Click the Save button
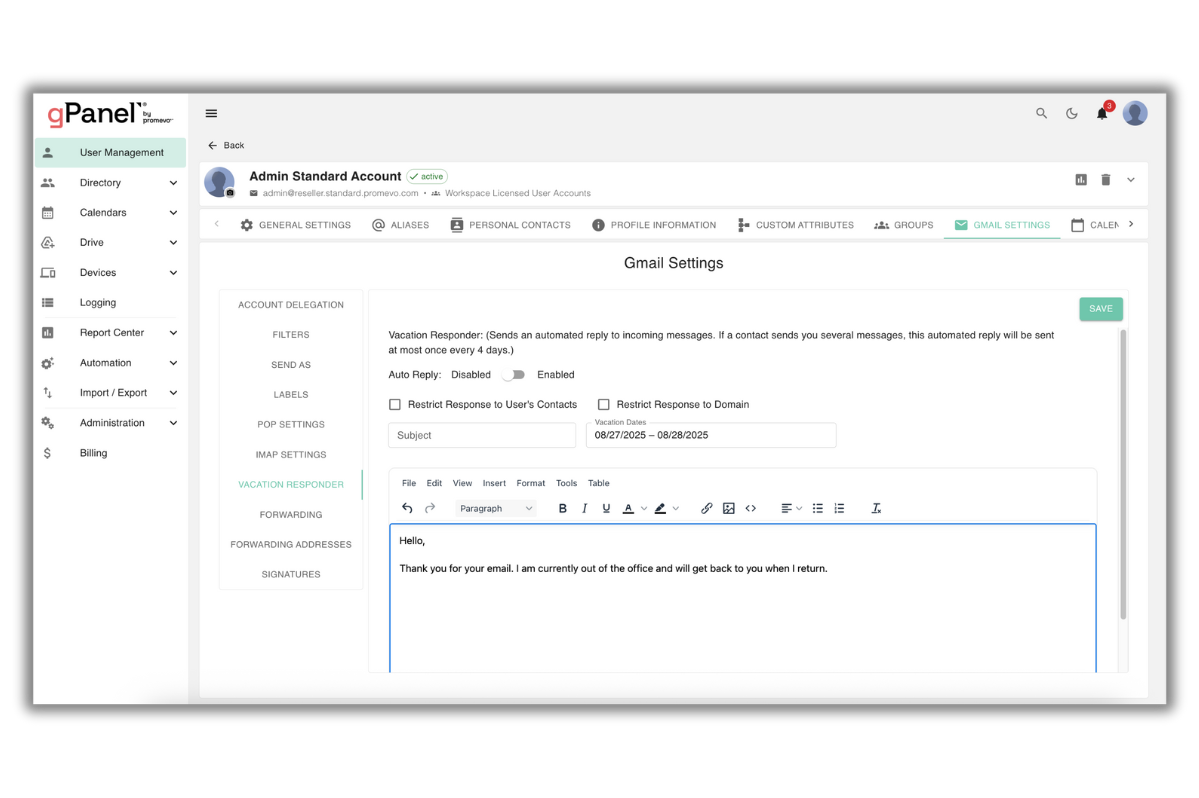Image resolution: width=1199 pixels, height=798 pixels. click(x=1100, y=309)
